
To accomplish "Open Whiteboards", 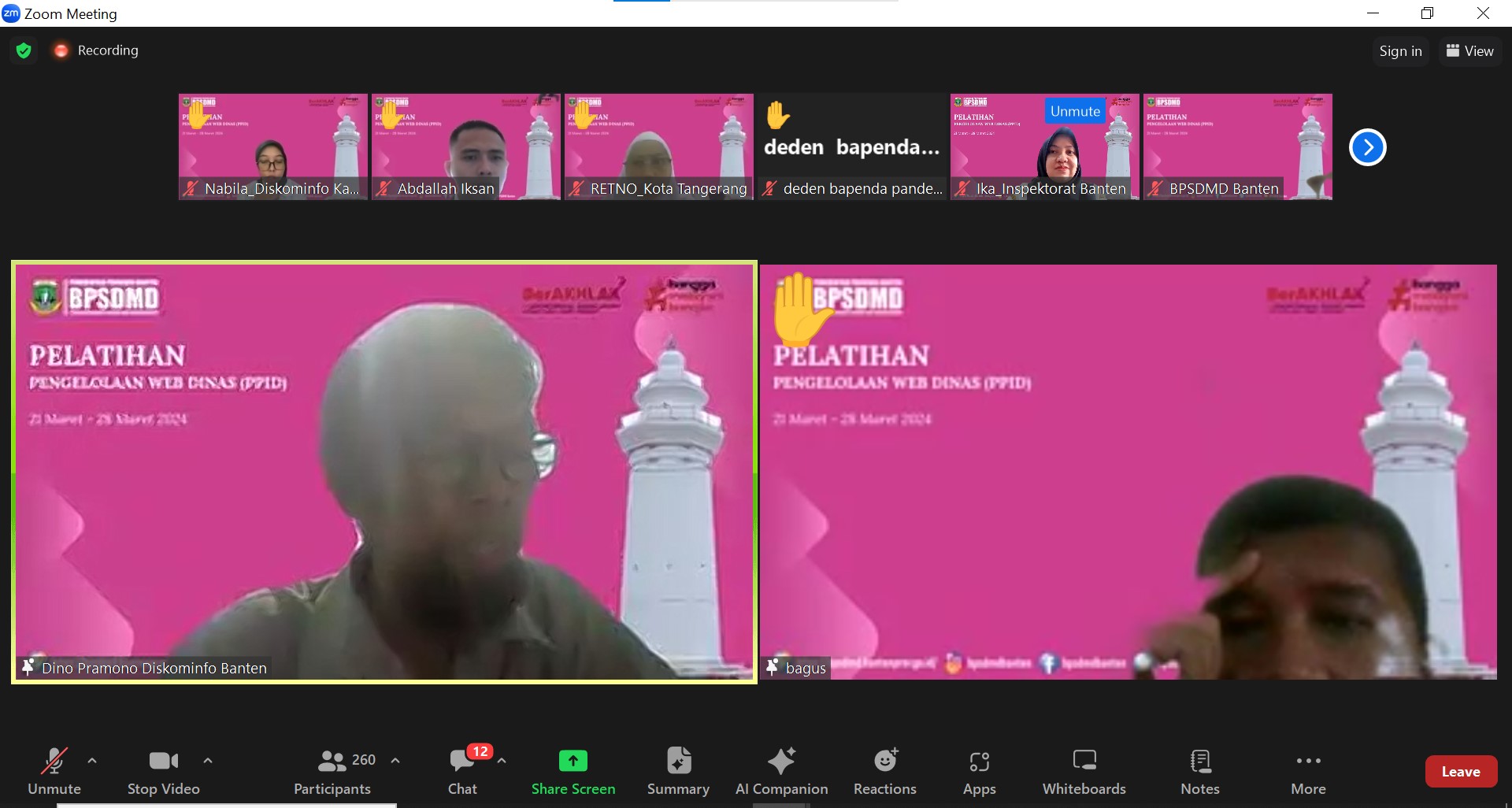I will tap(1084, 771).
